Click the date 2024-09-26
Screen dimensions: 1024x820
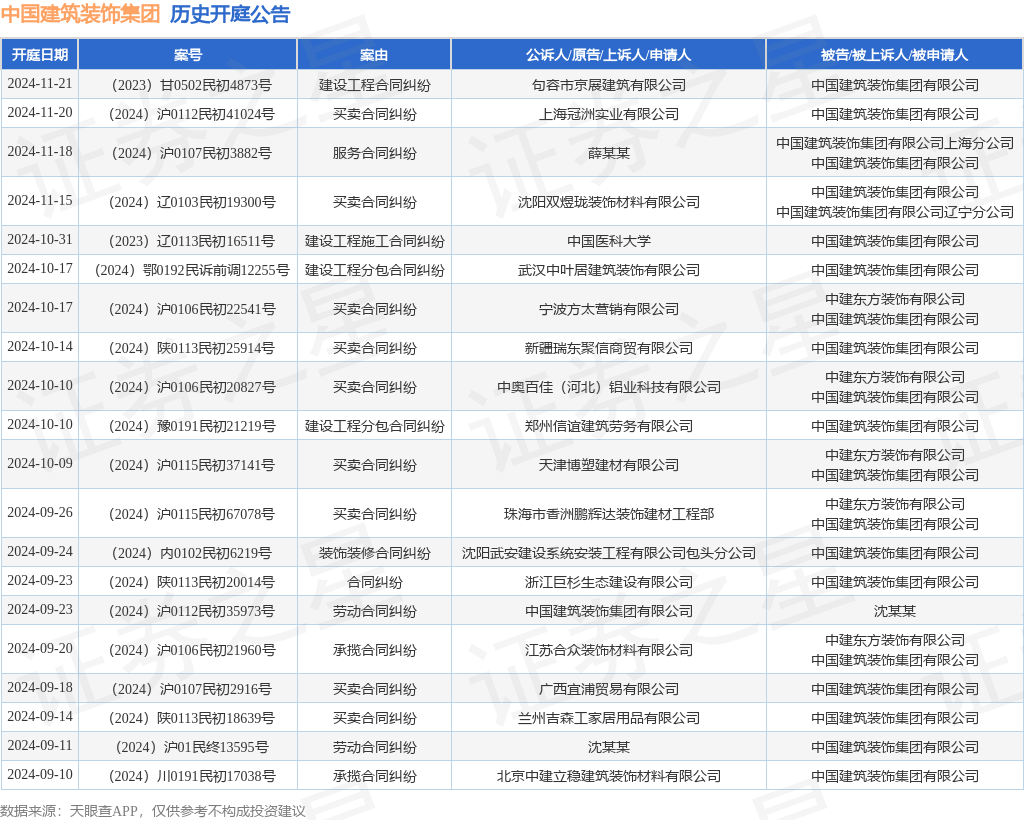40,512
